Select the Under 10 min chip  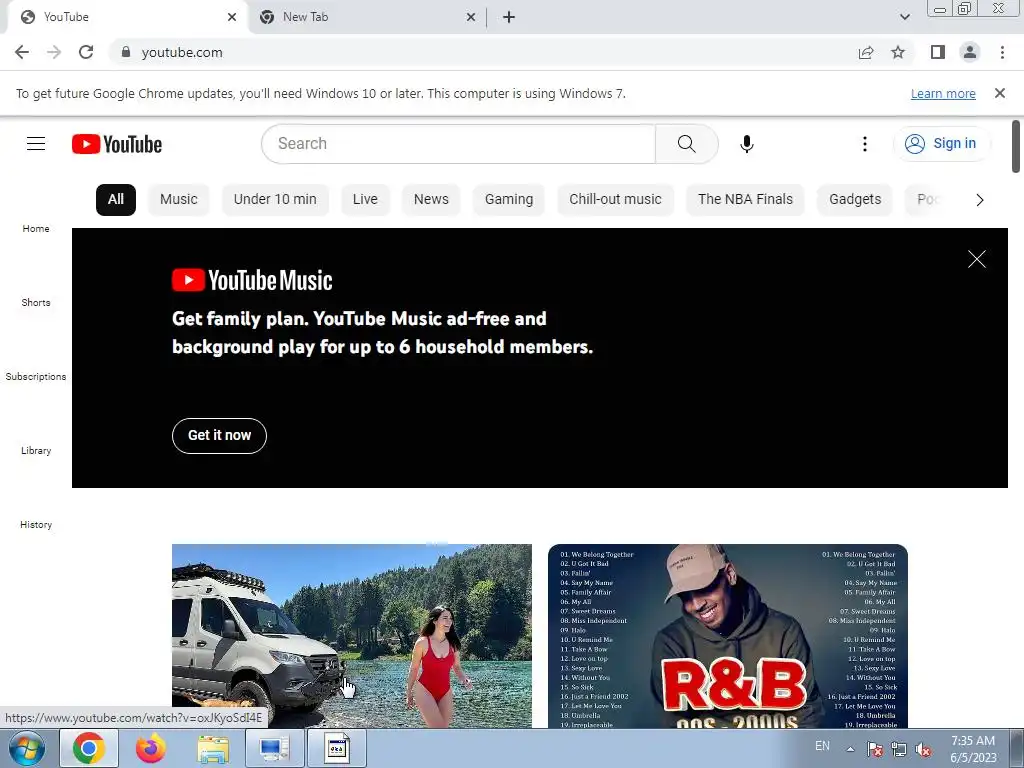click(x=275, y=200)
